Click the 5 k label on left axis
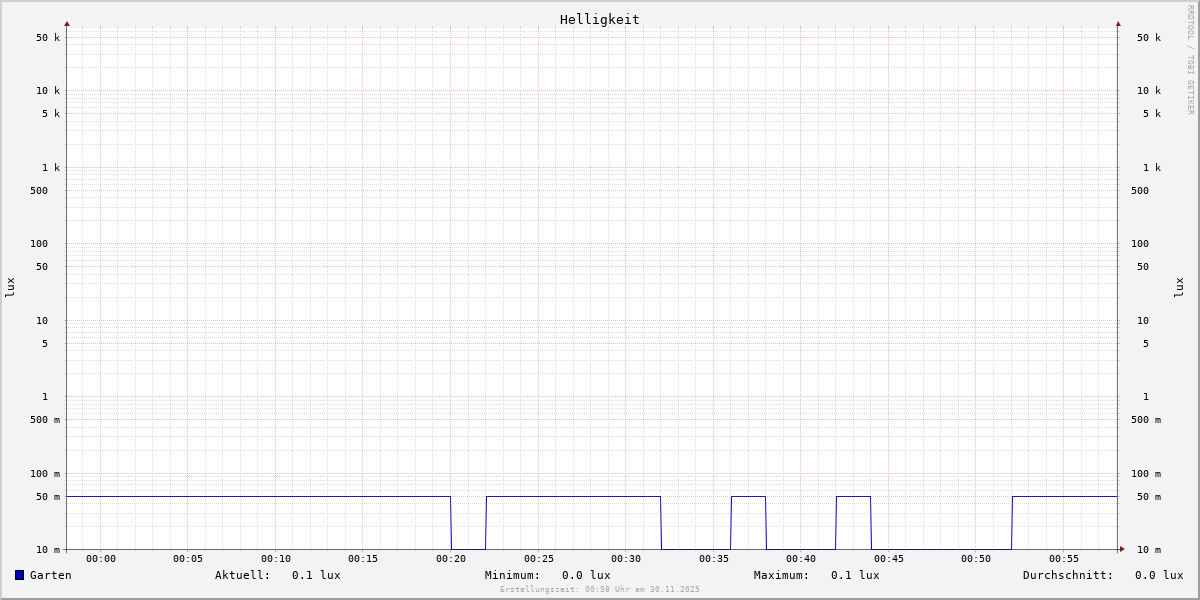This screenshot has height=600, width=1200. 51,114
